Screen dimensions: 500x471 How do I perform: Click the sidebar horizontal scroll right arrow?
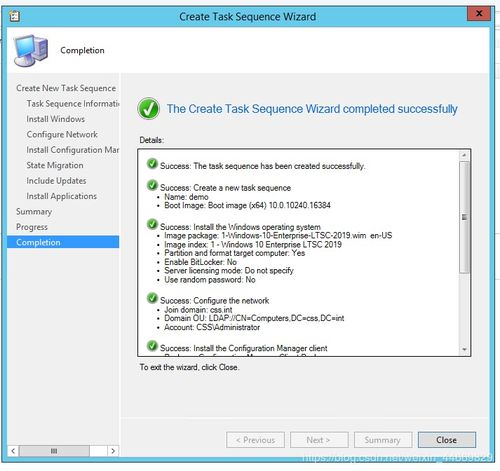point(113,451)
